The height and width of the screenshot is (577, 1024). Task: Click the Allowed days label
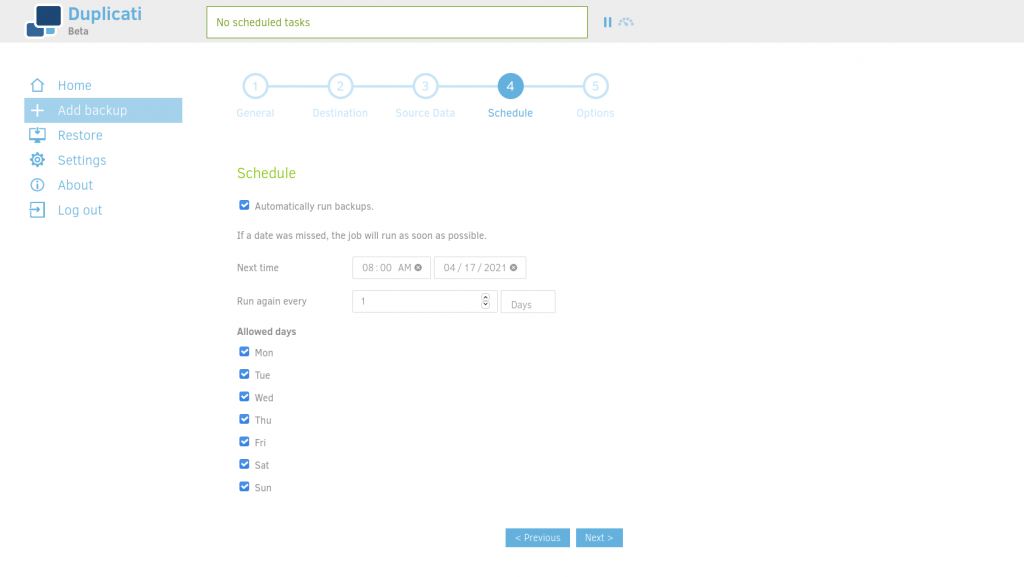266,332
